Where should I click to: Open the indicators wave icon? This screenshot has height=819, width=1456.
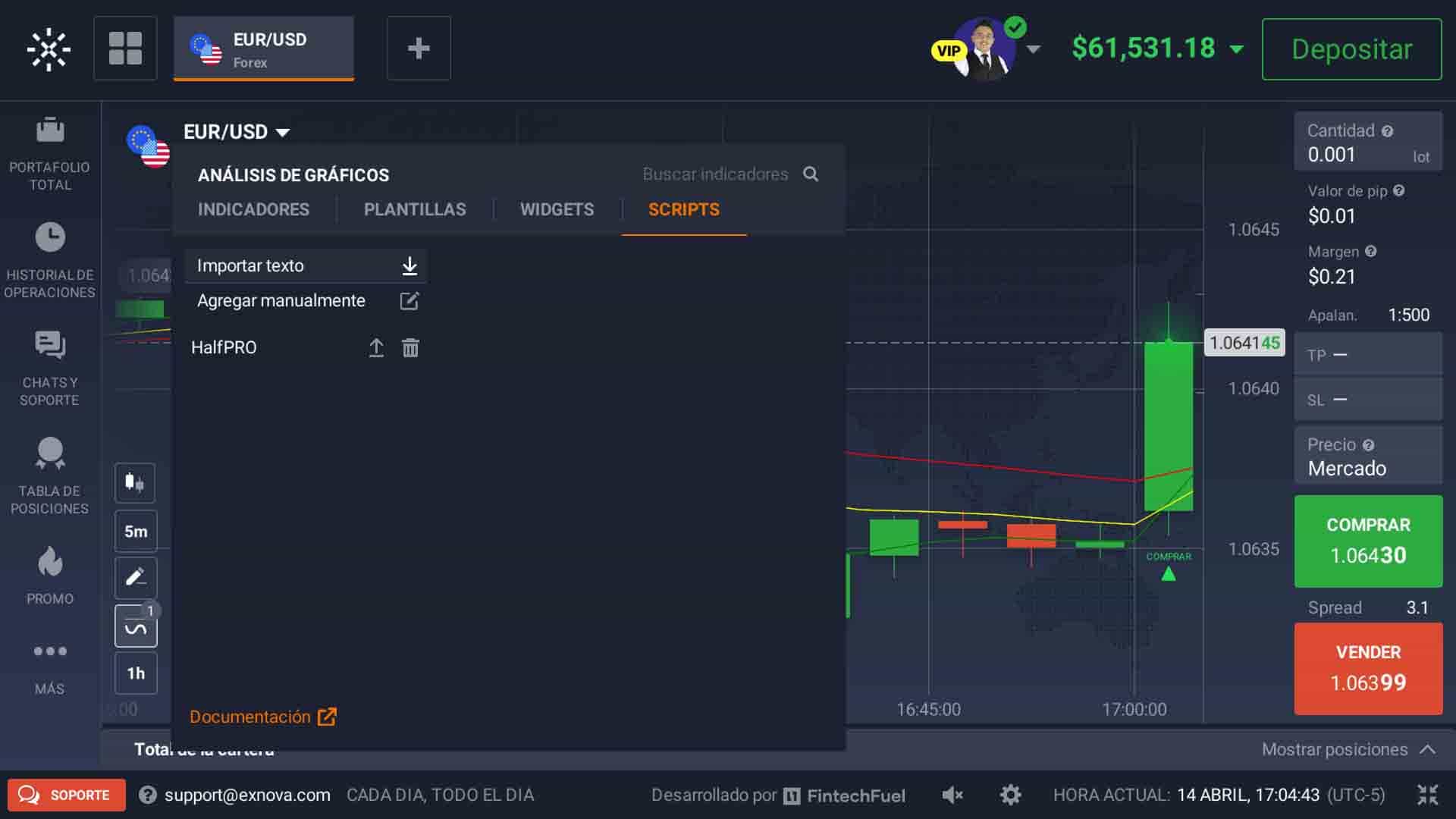coord(136,627)
